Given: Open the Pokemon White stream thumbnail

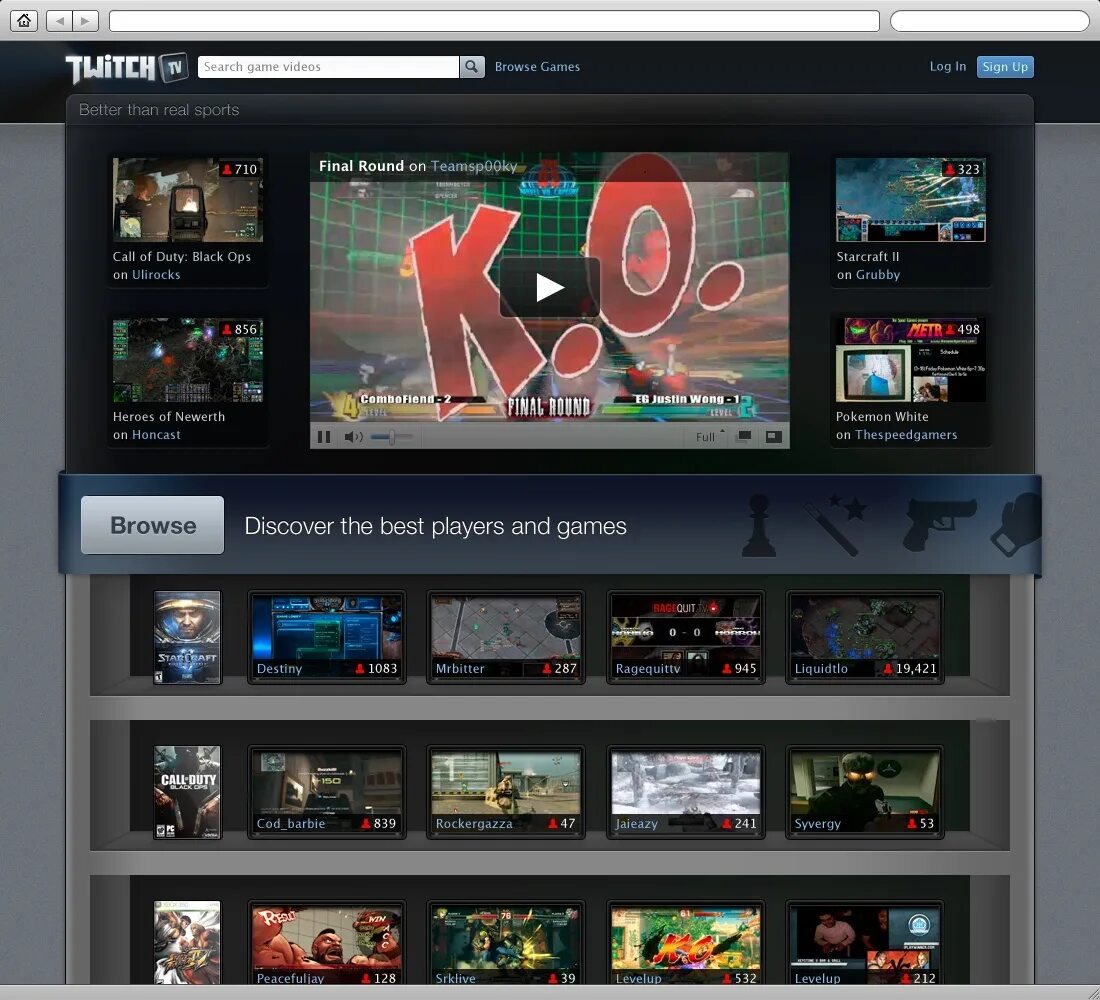Looking at the screenshot, I should (911, 360).
